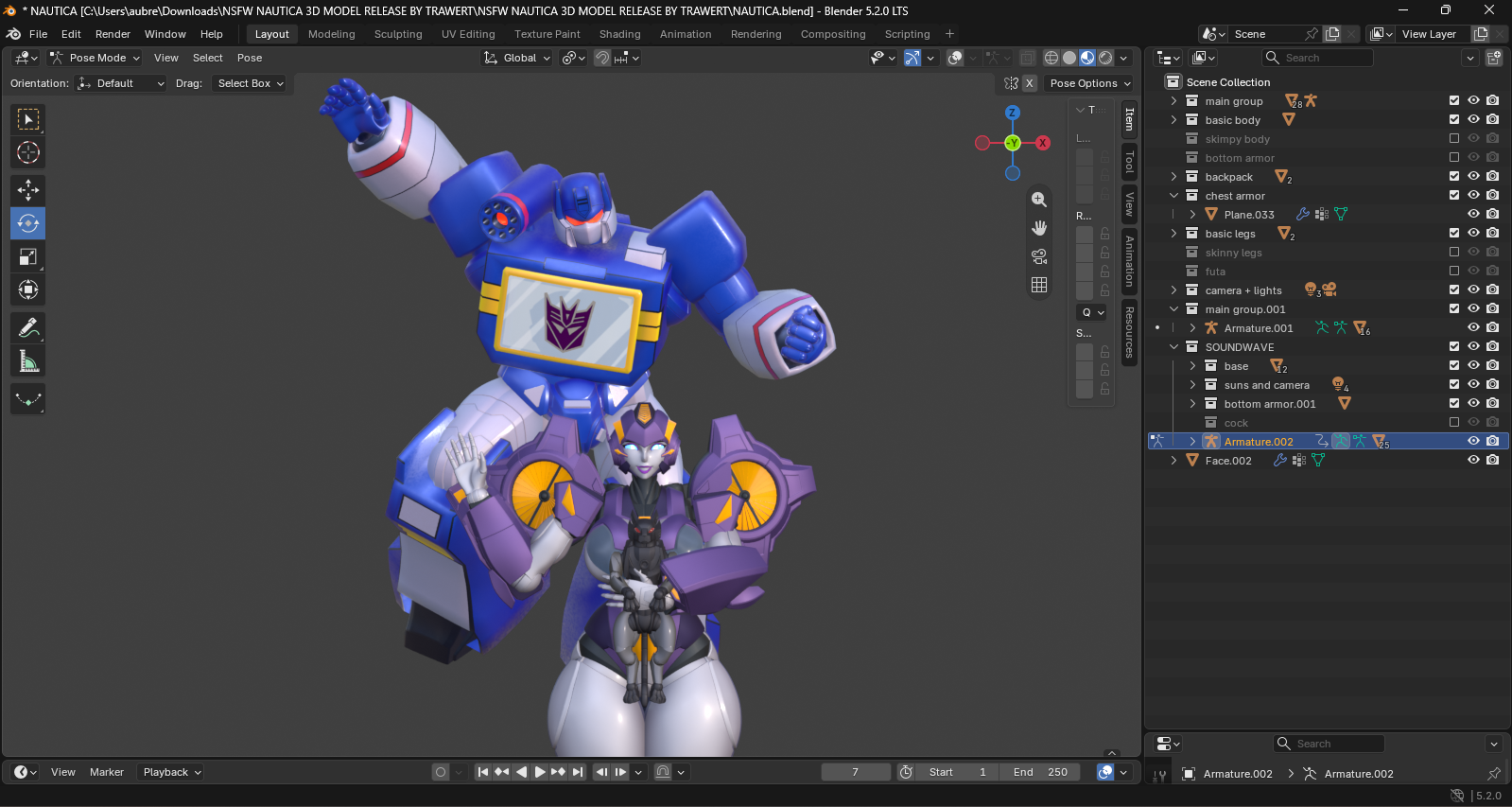The height and width of the screenshot is (807, 1512).
Task: Choose the Move tool
Action: (28, 190)
